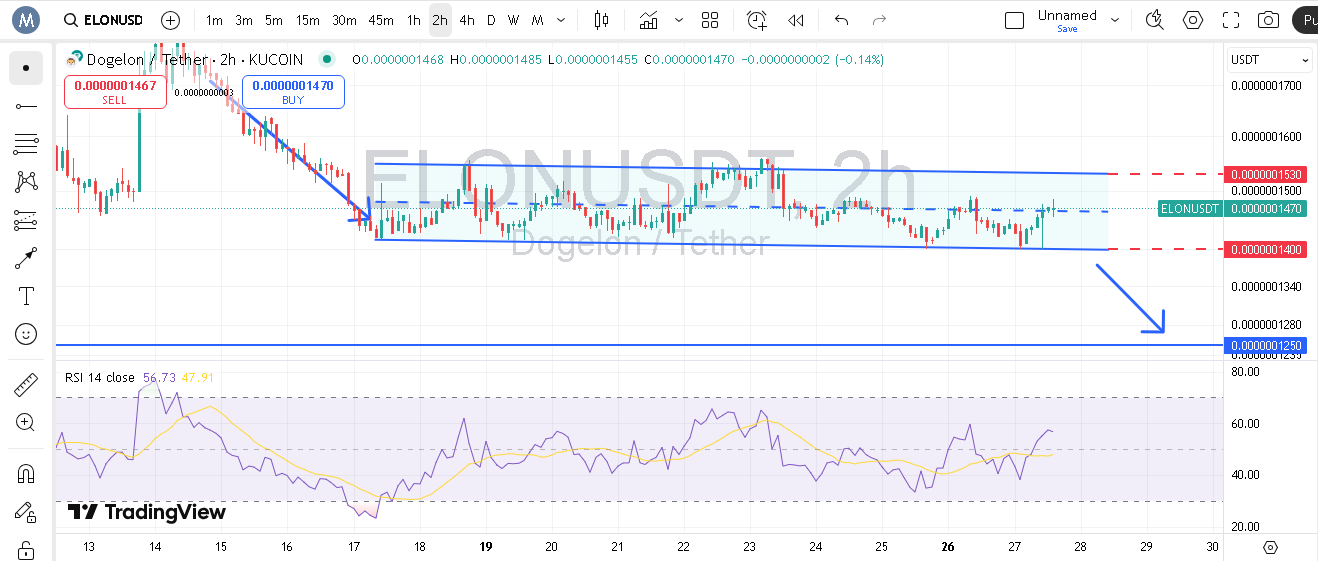Image resolution: width=1318 pixels, height=561 pixels.
Task: Activate the zoom in tool
Action: point(26,423)
